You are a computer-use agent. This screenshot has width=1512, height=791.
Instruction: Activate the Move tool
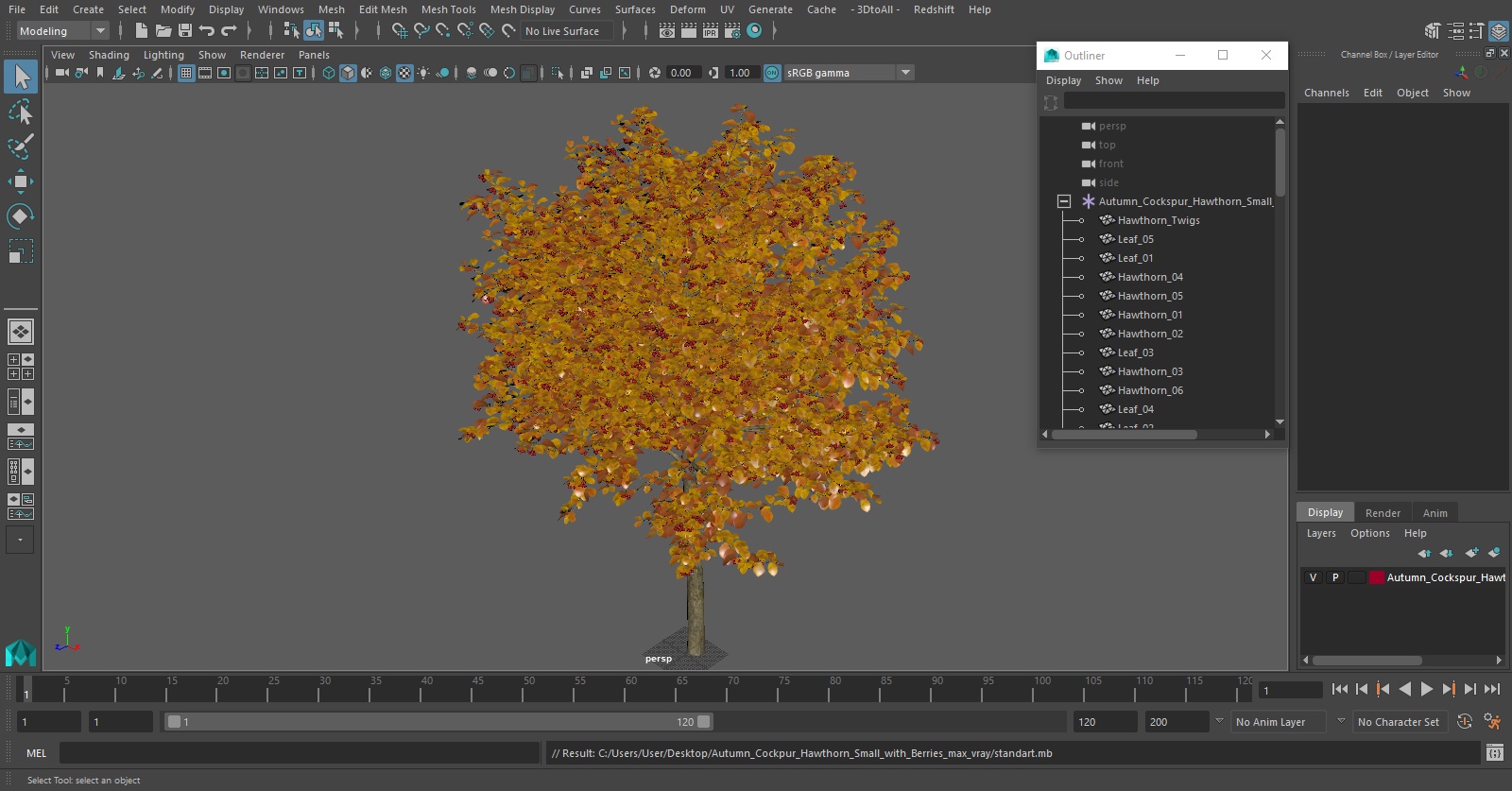(x=21, y=181)
